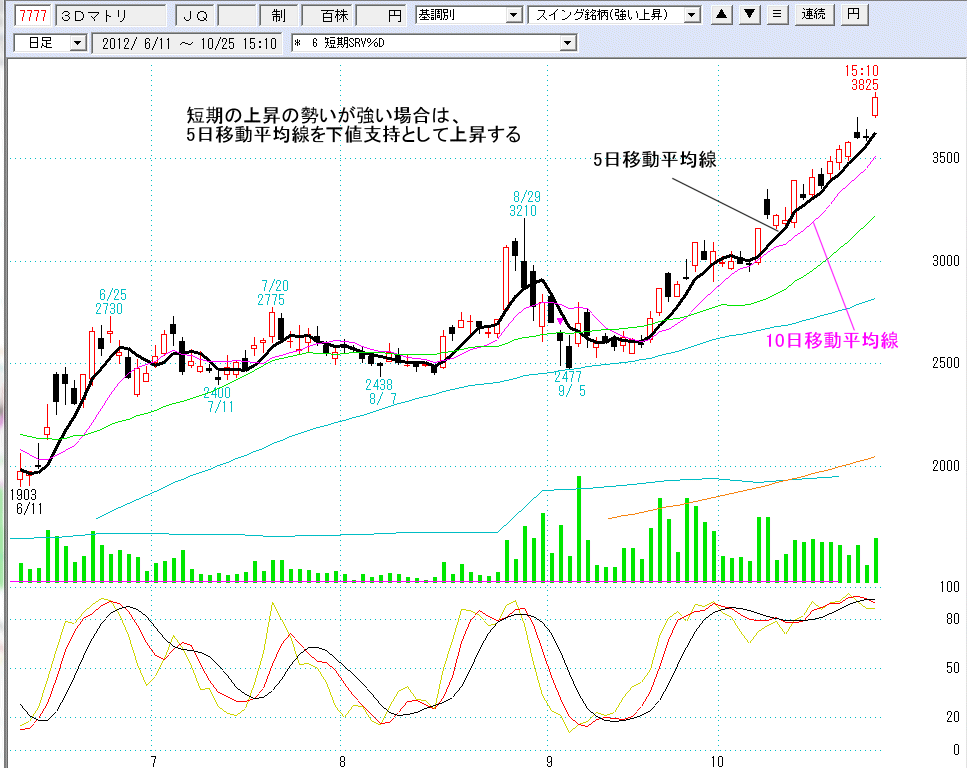
Task: Click the 6/25 2730 high label
Action: pos(110,302)
